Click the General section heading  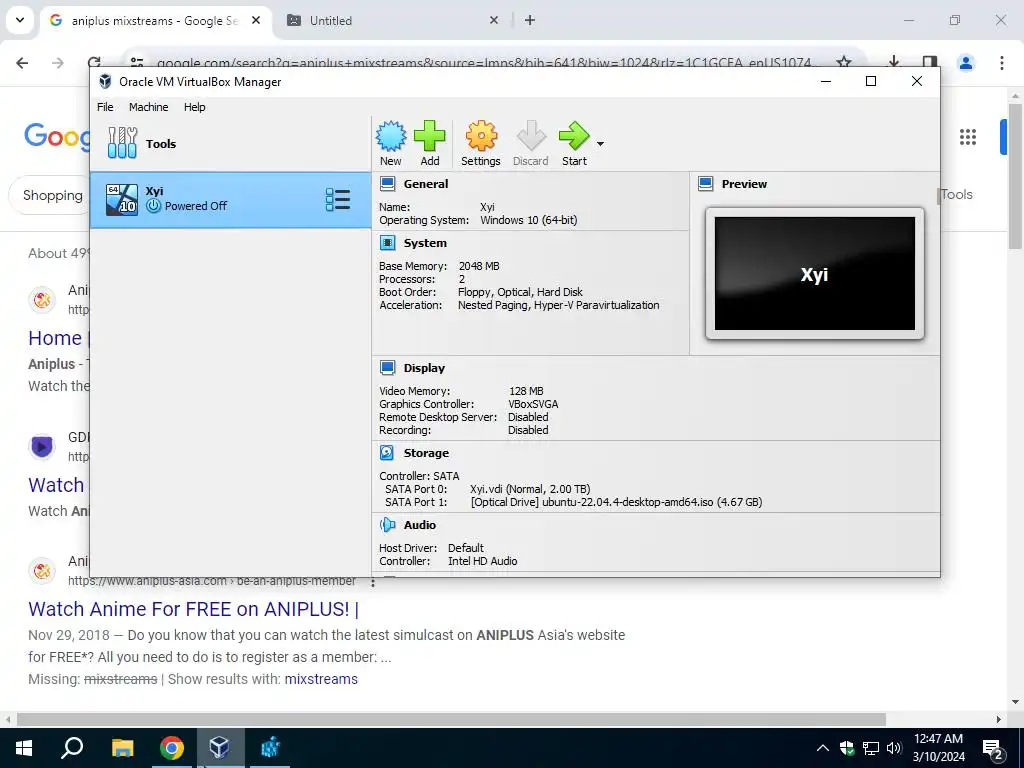pyautogui.click(x=426, y=184)
